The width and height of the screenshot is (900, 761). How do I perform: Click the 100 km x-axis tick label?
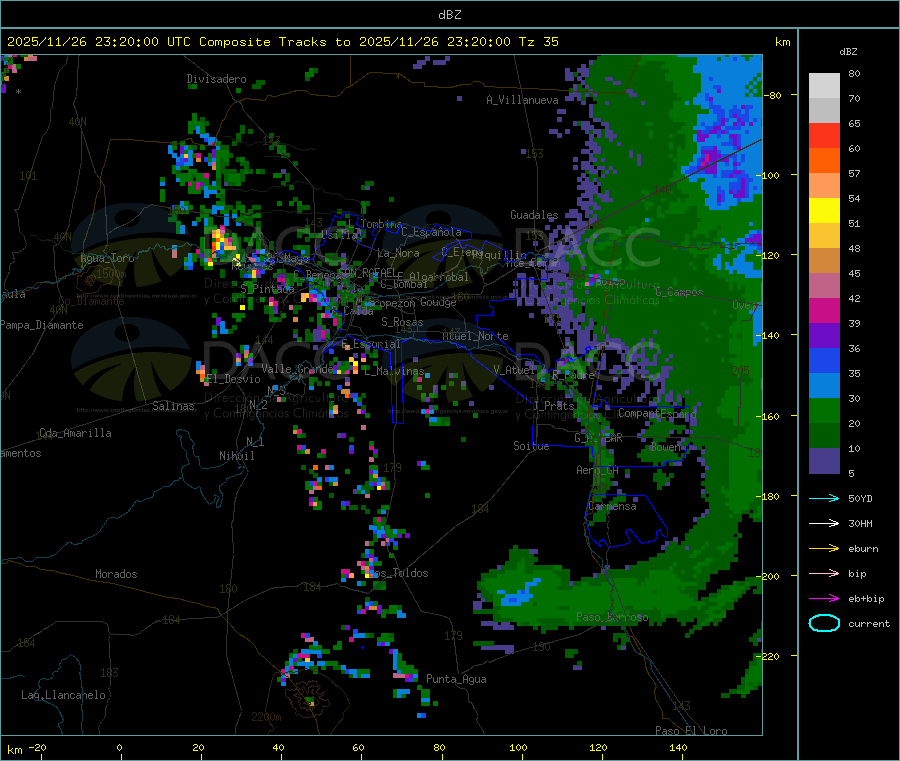click(x=518, y=747)
